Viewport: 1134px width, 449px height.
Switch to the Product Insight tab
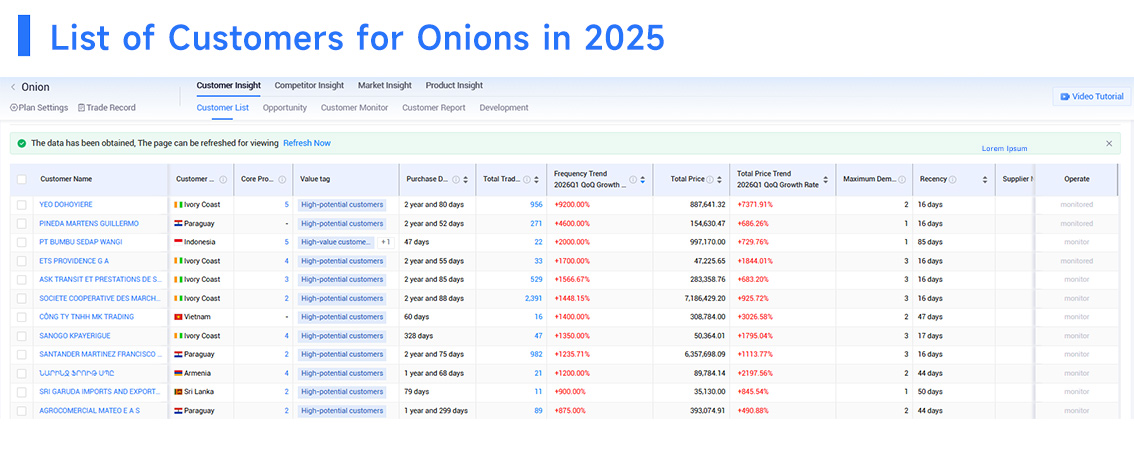coord(454,85)
